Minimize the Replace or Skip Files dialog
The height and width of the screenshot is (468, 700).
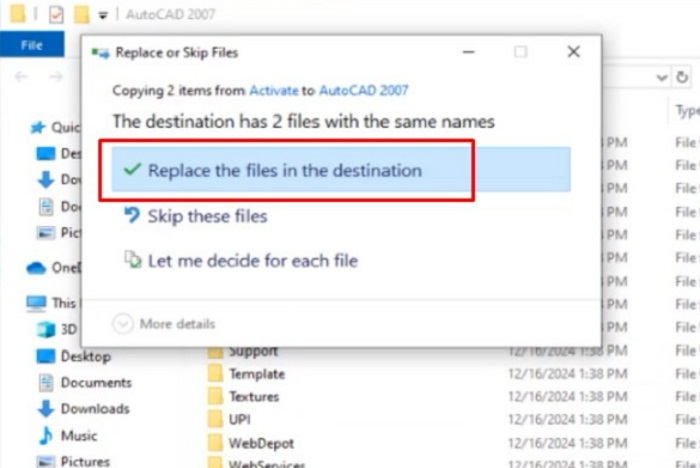pyautogui.click(x=468, y=52)
